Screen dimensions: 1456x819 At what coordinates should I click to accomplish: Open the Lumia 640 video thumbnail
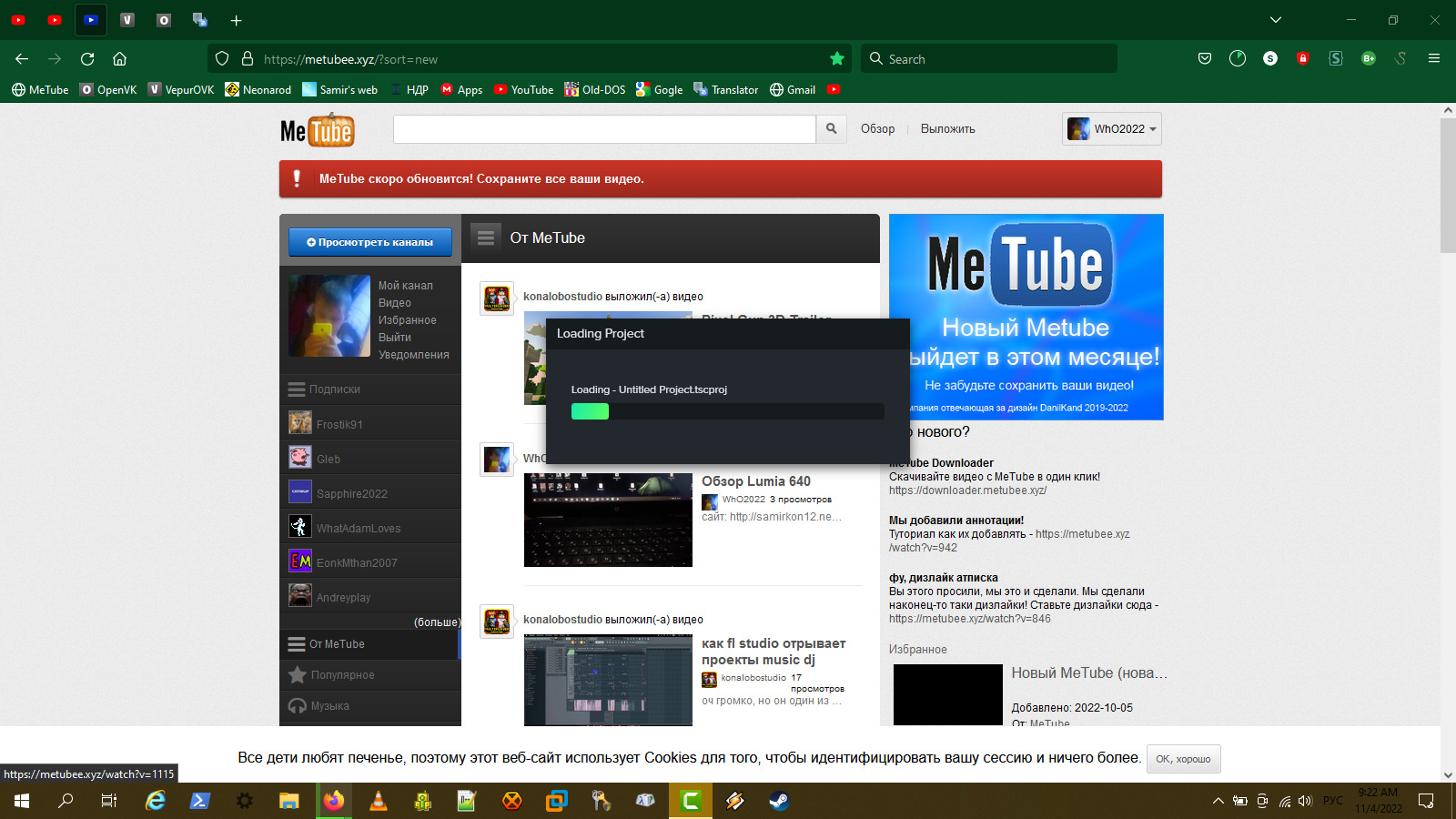coord(608,520)
